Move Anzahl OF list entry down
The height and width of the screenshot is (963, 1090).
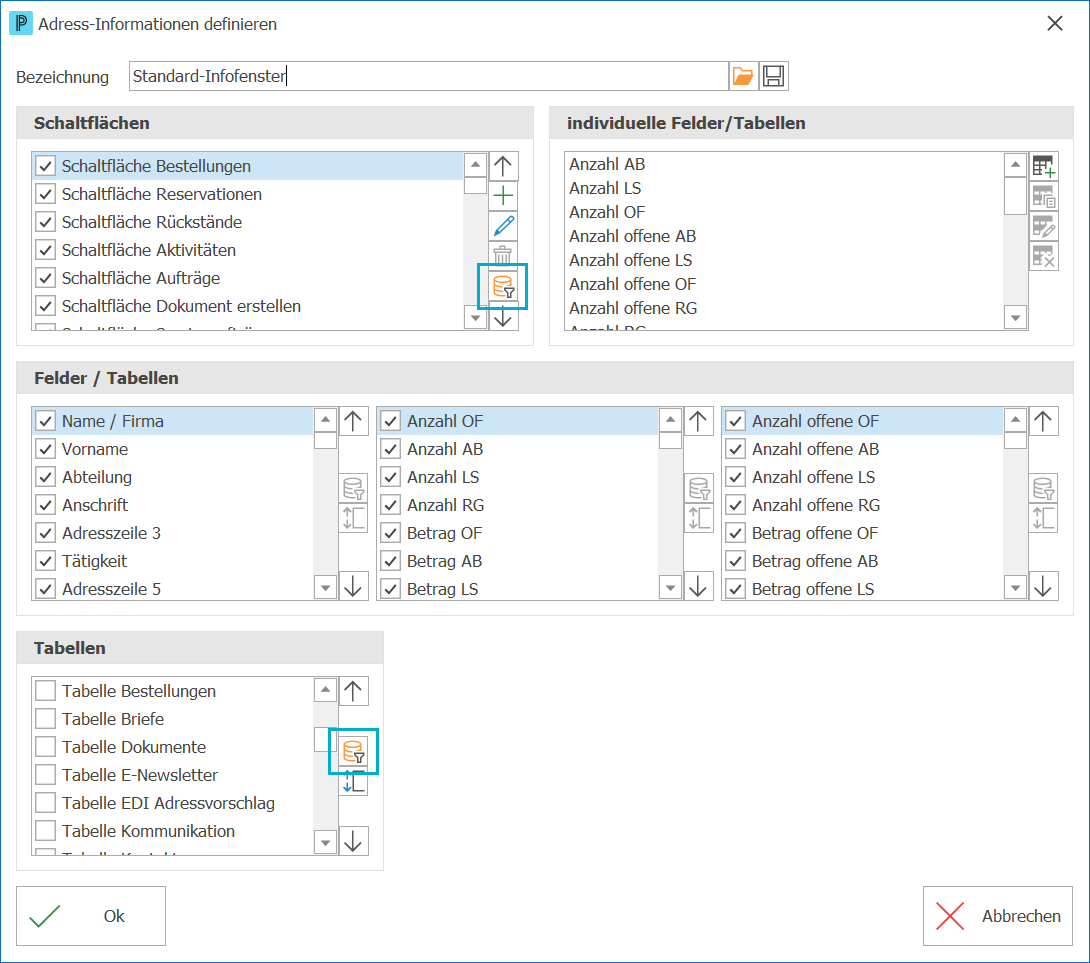coord(698,585)
